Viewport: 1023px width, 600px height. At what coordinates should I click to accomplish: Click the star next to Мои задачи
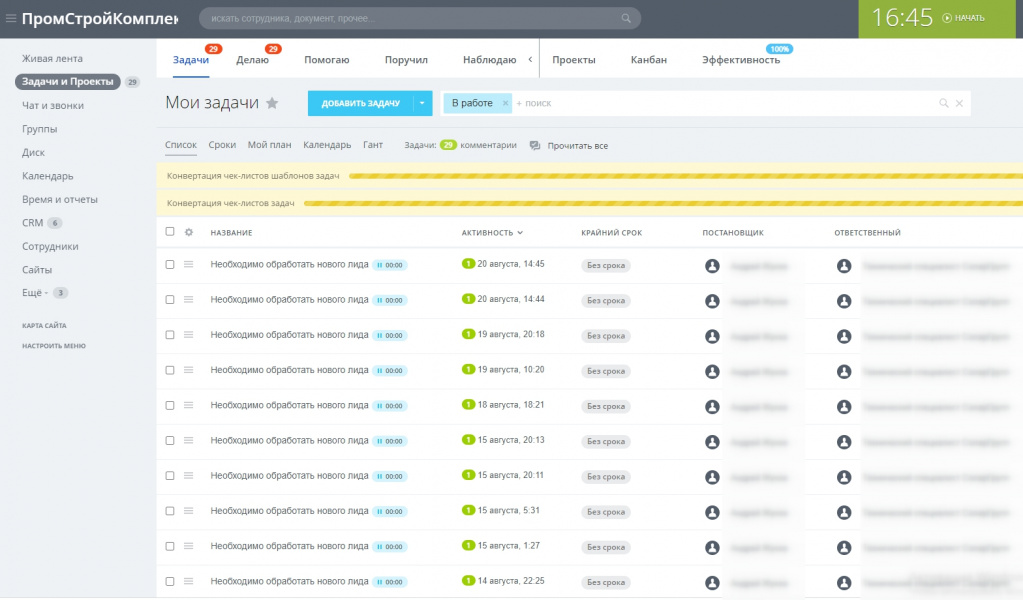tap(273, 103)
